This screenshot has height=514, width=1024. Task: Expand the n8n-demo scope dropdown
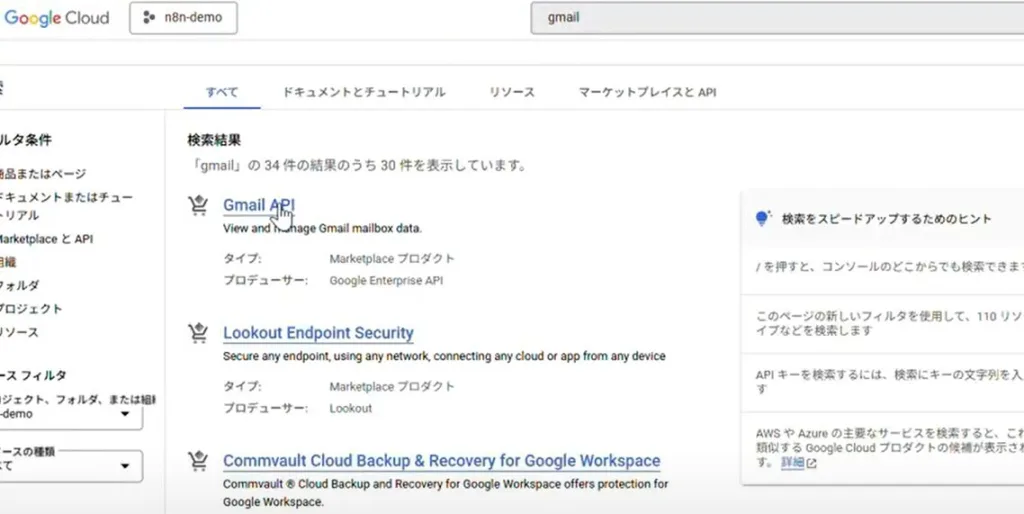(71, 414)
